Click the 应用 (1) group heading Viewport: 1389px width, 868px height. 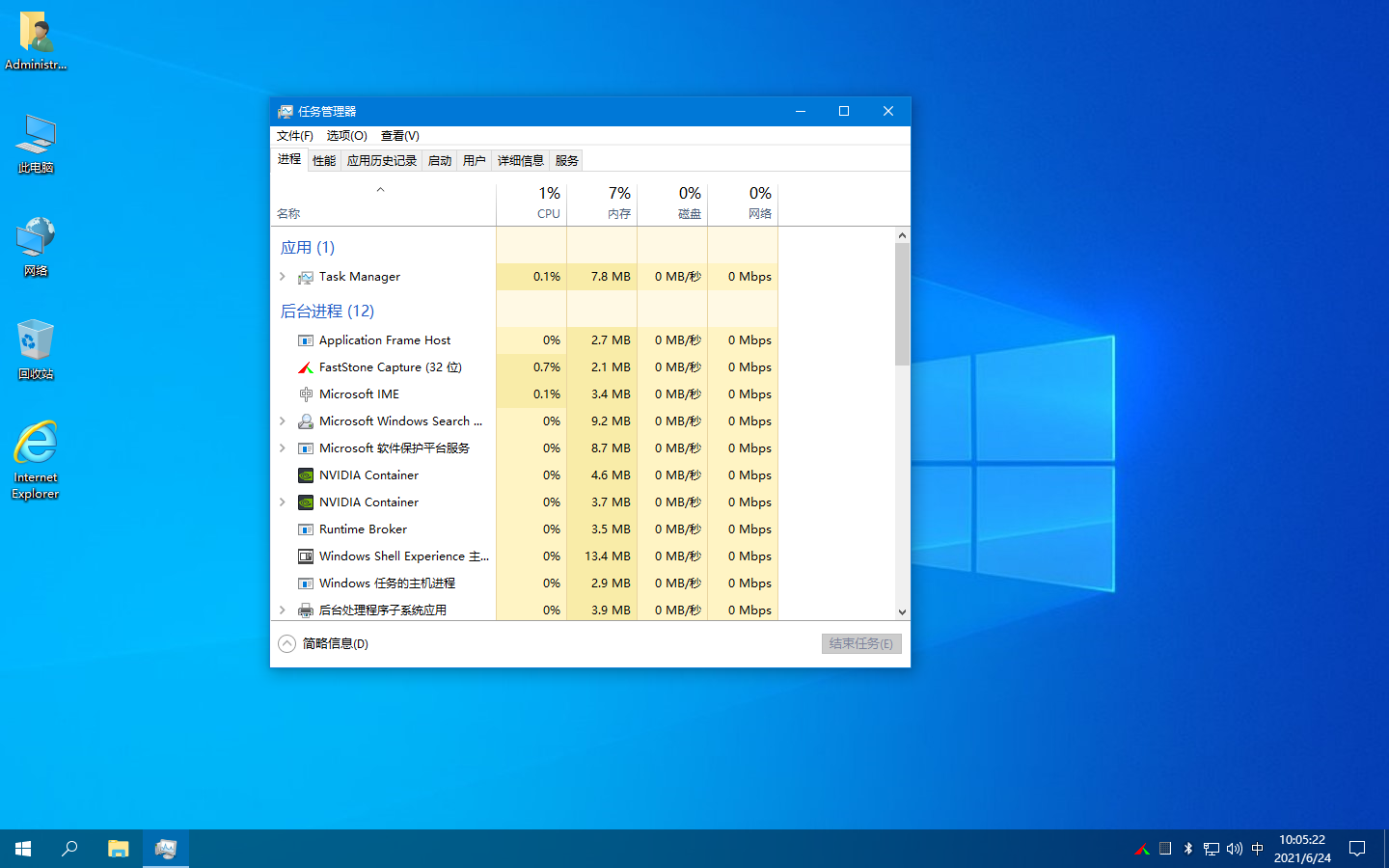[x=308, y=248]
